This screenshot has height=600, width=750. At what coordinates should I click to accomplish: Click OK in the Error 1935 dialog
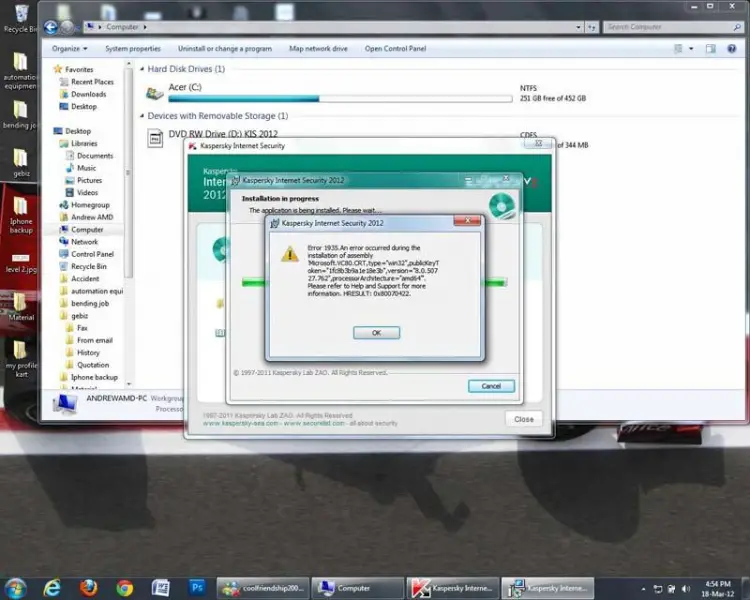(x=376, y=333)
